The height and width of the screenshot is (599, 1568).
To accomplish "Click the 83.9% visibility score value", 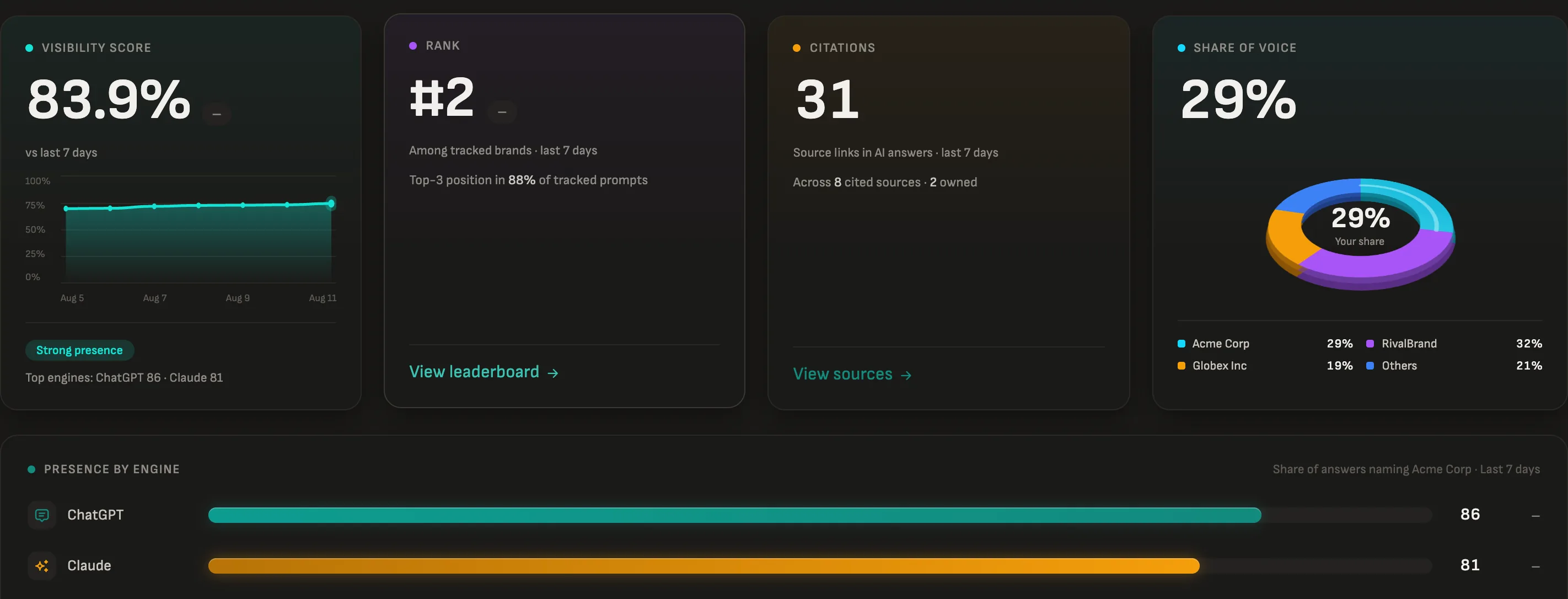I will (x=110, y=99).
